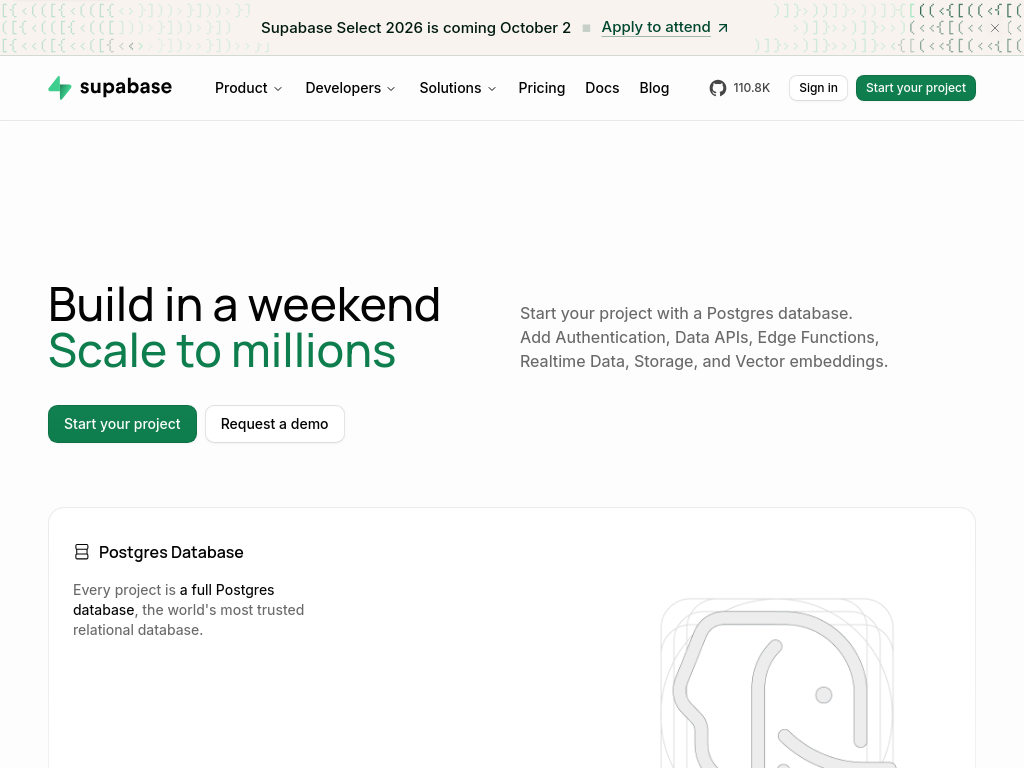Viewport: 1024px width, 768px height.
Task: Expand the Developers dropdown menu
Action: click(x=350, y=88)
